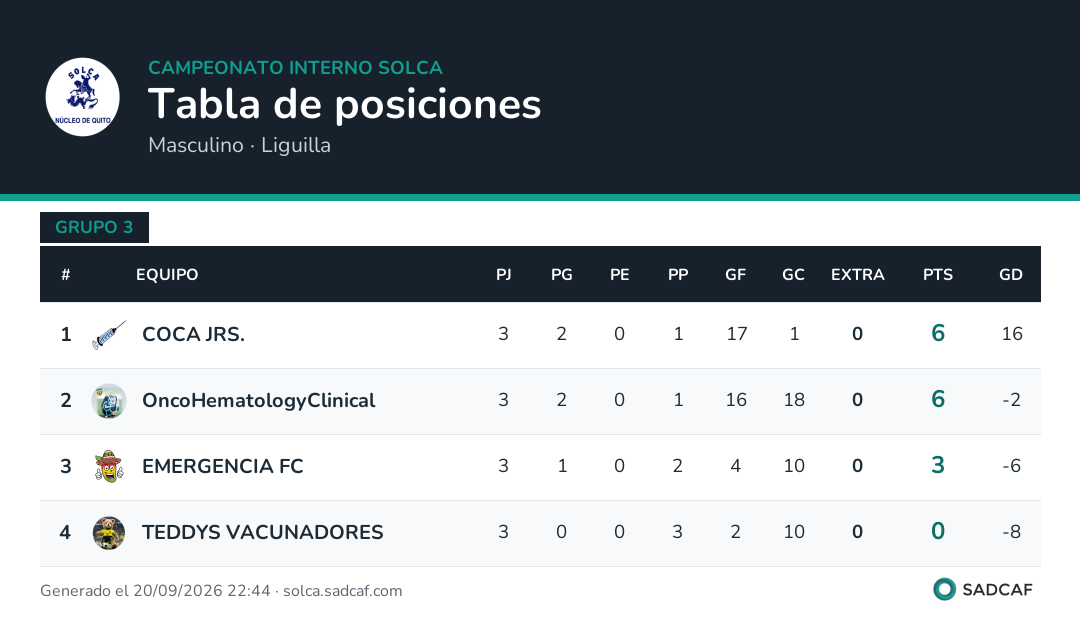Click the CAMPEONATO INTERNO SOLCA heading
Screen dimensions: 1080x642
(x=295, y=68)
